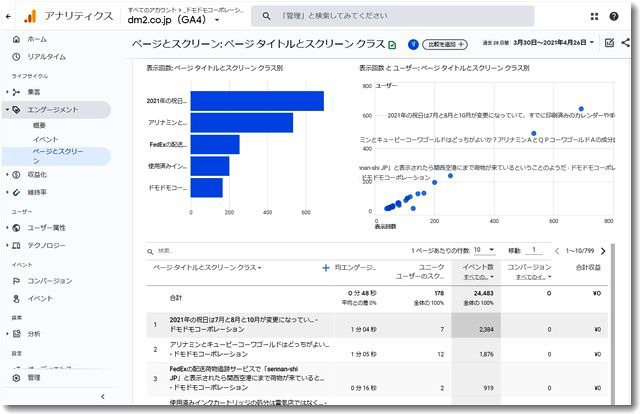The height and width of the screenshot is (414, 640).
Task: Click the 収益化 dollar icon
Action: pyautogui.click(x=16, y=175)
